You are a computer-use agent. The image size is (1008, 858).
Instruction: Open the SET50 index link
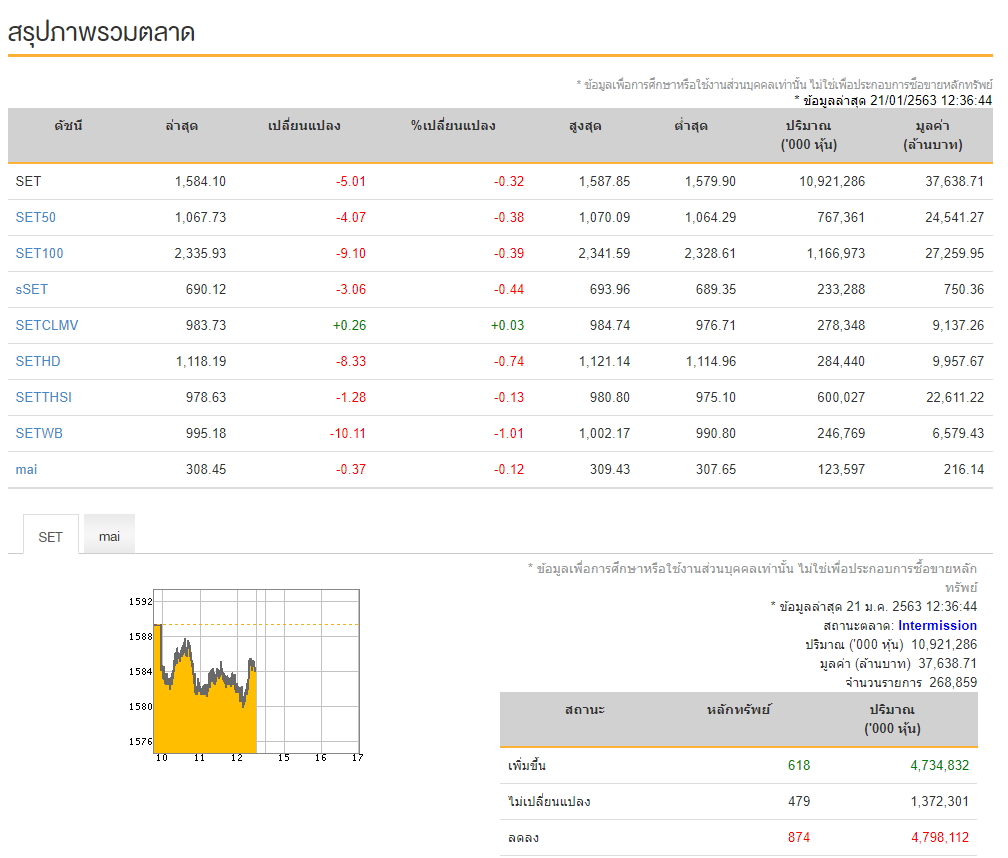point(35,217)
